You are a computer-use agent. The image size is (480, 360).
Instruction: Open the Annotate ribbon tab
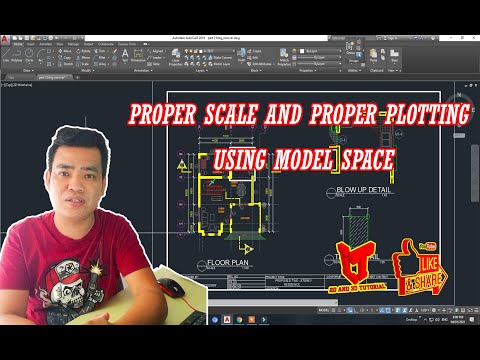(x=46, y=44)
